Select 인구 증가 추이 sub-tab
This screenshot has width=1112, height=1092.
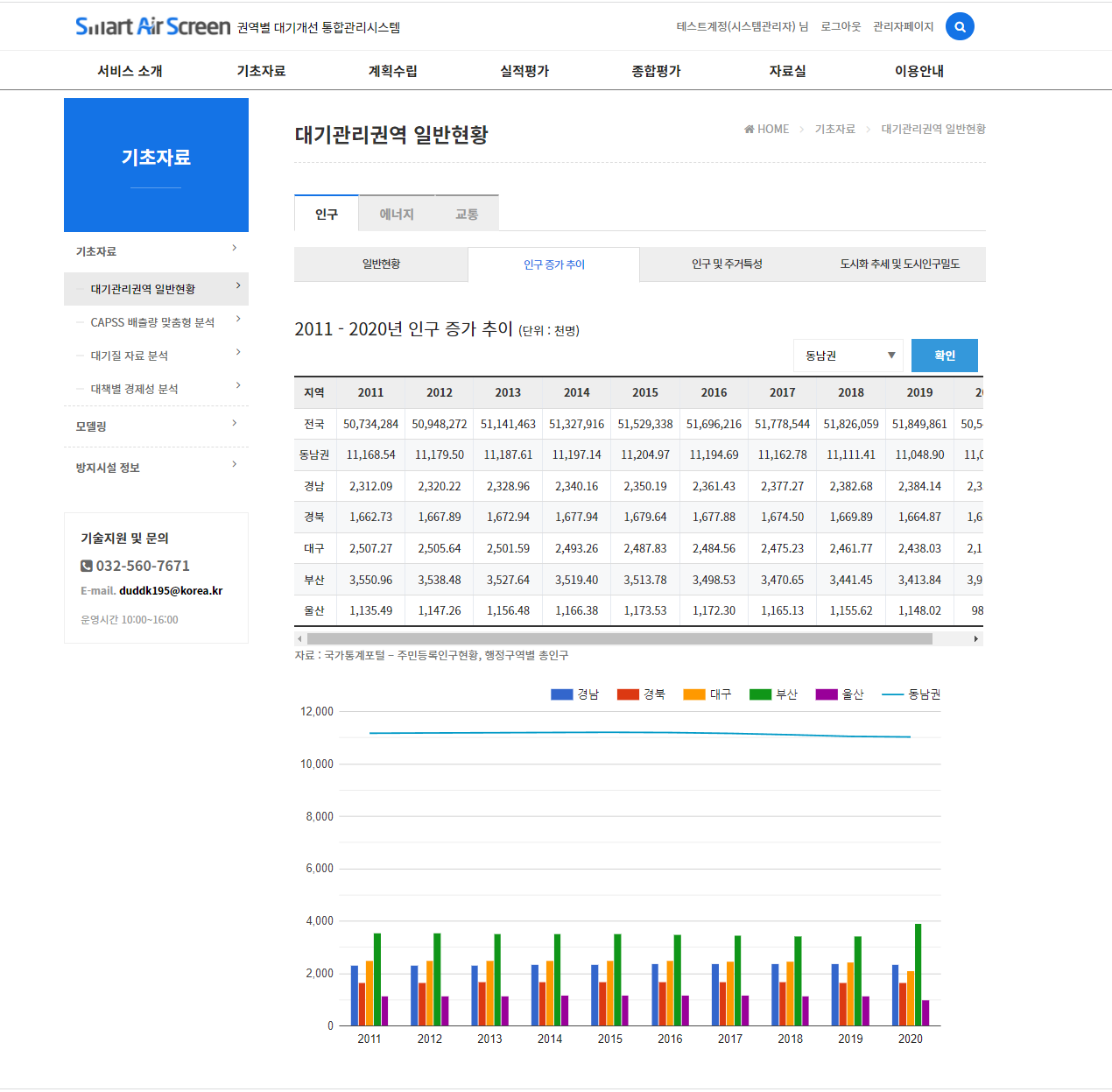tap(554, 264)
